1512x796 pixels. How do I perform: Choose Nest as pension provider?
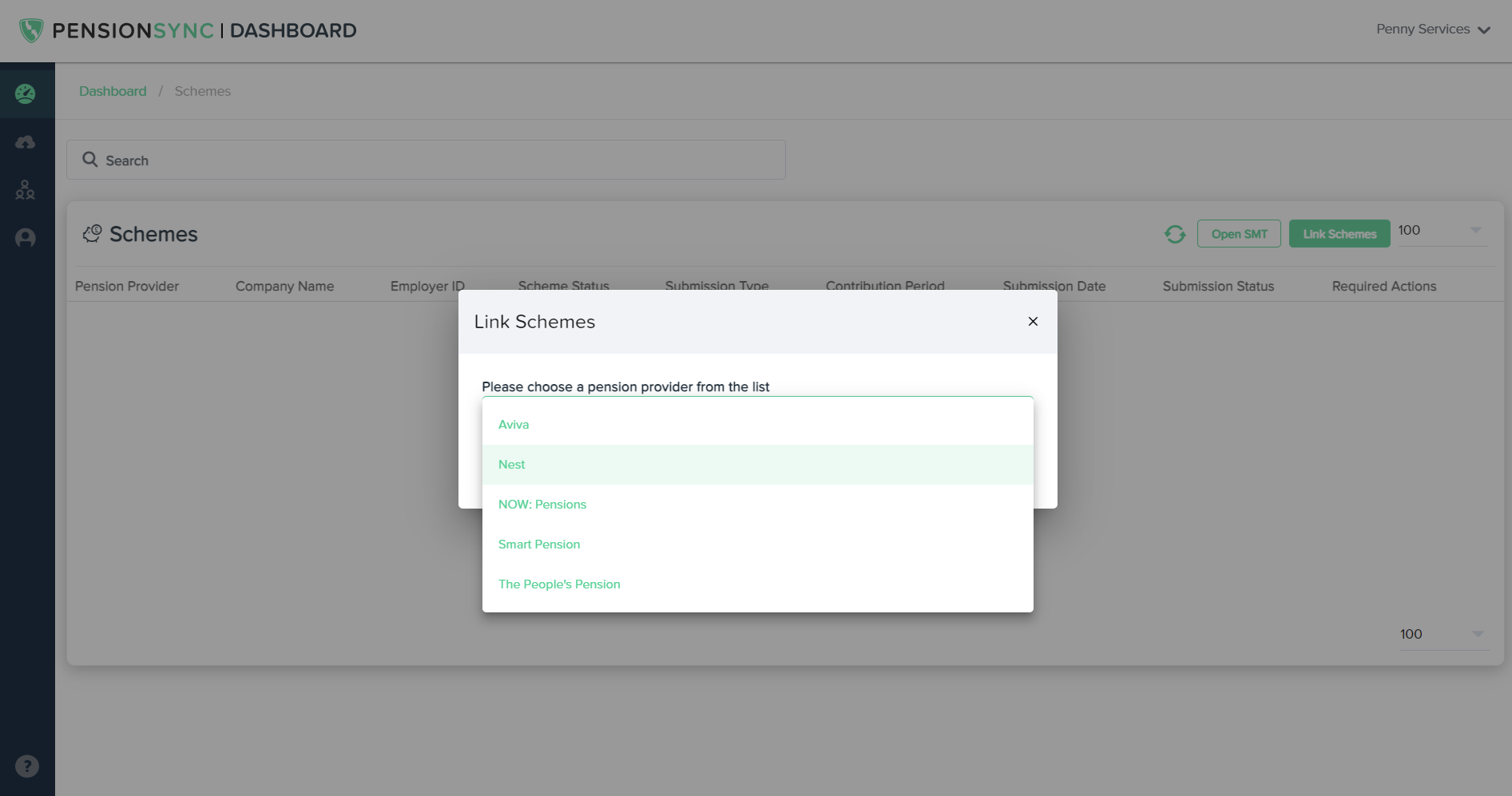(x=512, y=465)
